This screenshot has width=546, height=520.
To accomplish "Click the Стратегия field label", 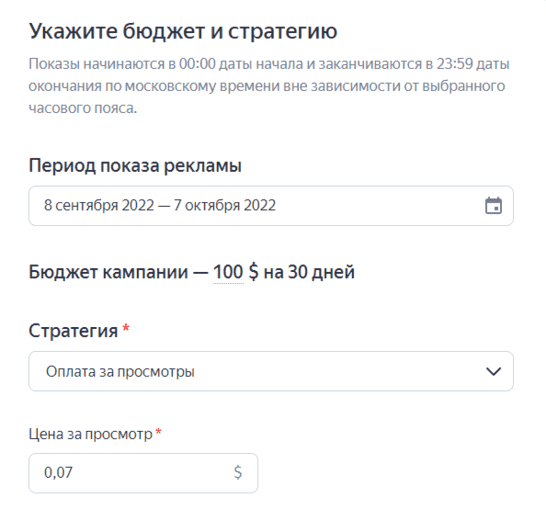I will [73, 331].
